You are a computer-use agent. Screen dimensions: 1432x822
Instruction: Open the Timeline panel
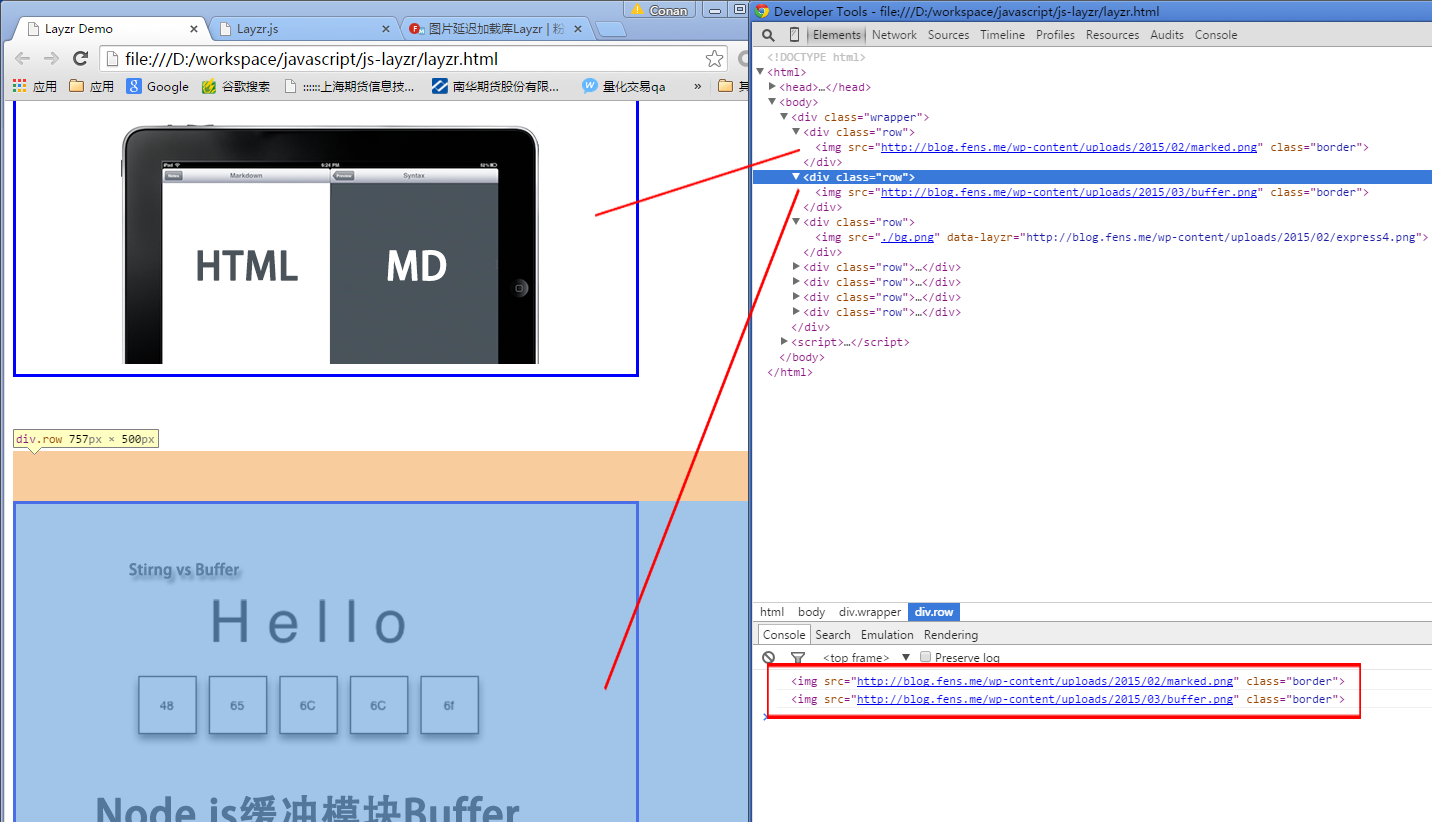click(x=1002, y=35)
